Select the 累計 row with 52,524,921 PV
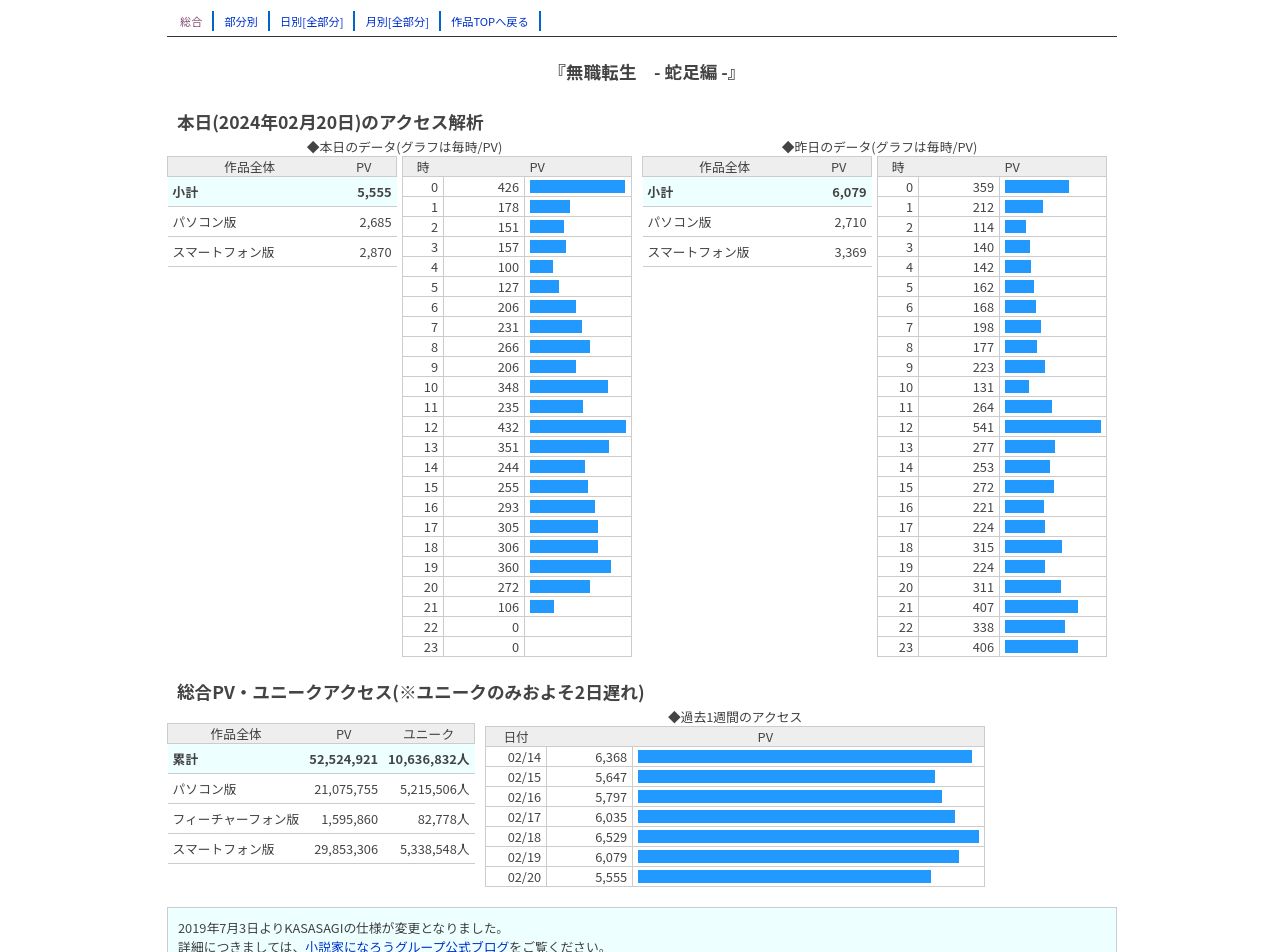Image resolution: width=1284 pixels, height=952 pixels. pos(321,759)
